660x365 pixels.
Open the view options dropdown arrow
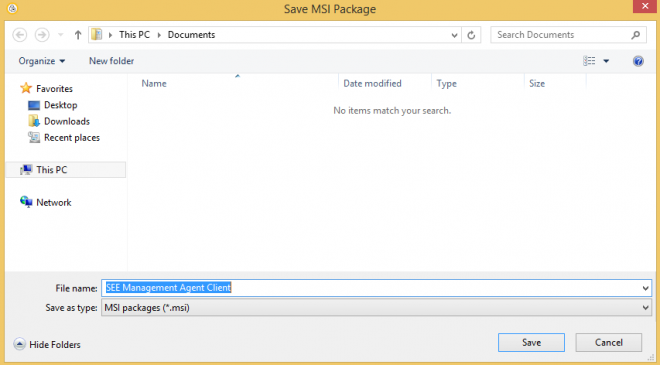606,61
